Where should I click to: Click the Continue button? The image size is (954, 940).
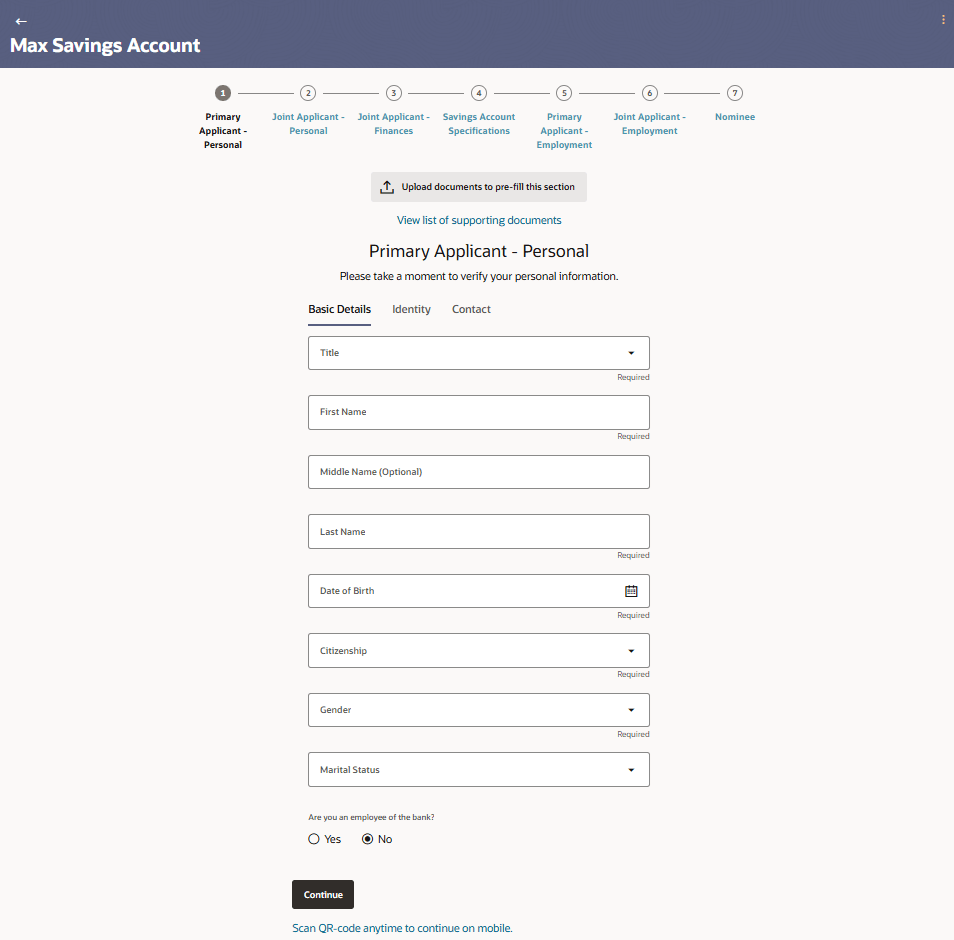coord(323,894)
